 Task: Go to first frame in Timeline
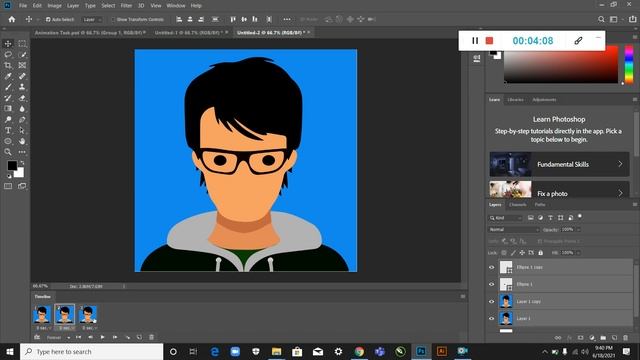(x=78, y=337)
